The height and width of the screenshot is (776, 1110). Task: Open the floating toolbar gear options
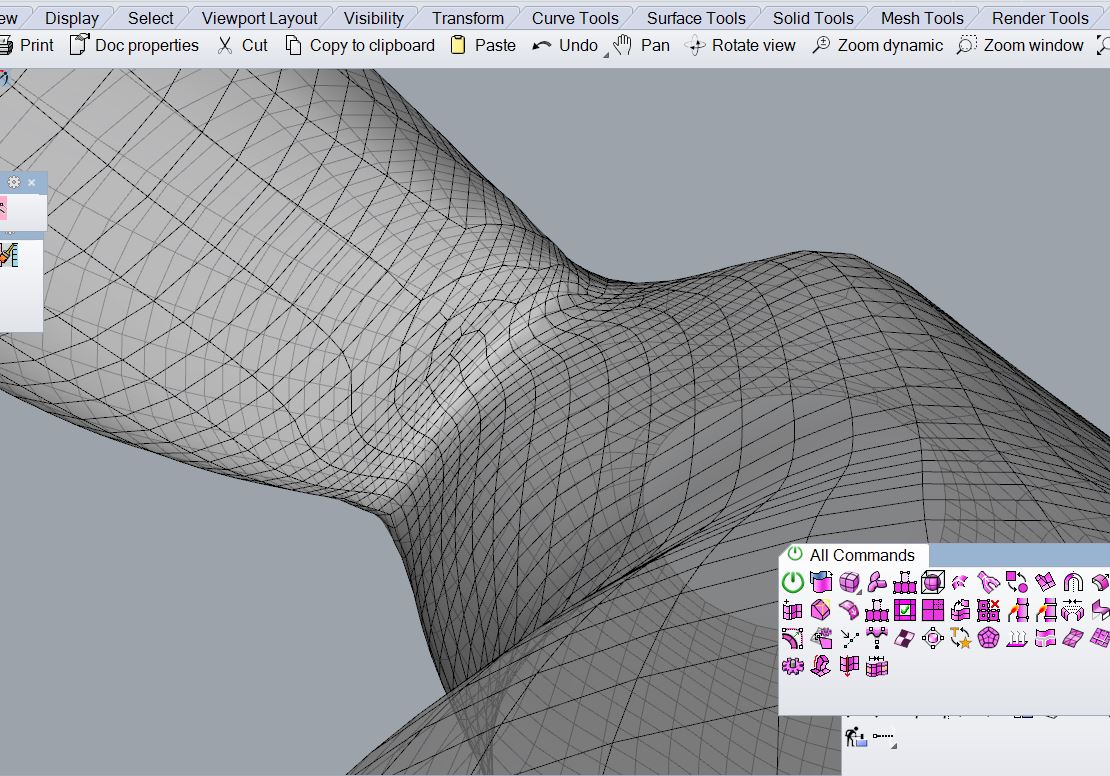[14, 182]
